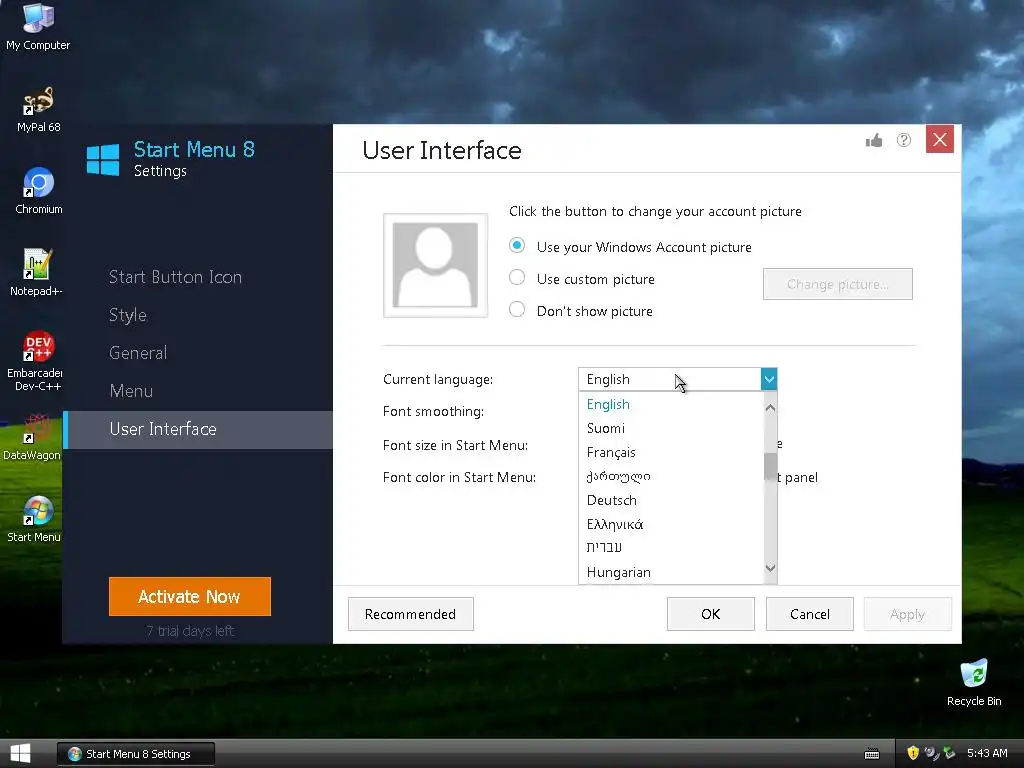
Task: Click the Recommended button
Action: [x=410, y=614]
